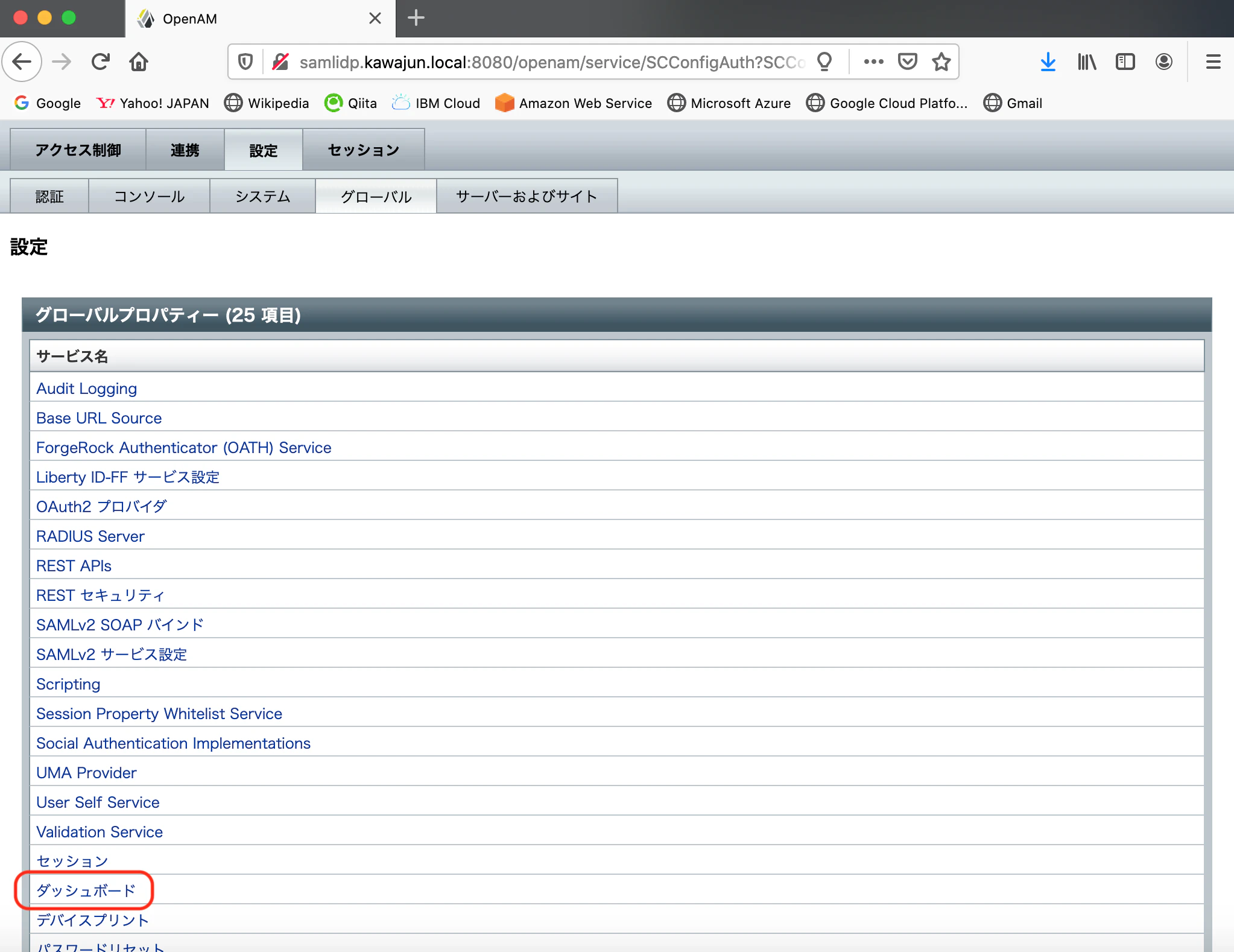Open the ダッシュボード service link

[86, 890]
